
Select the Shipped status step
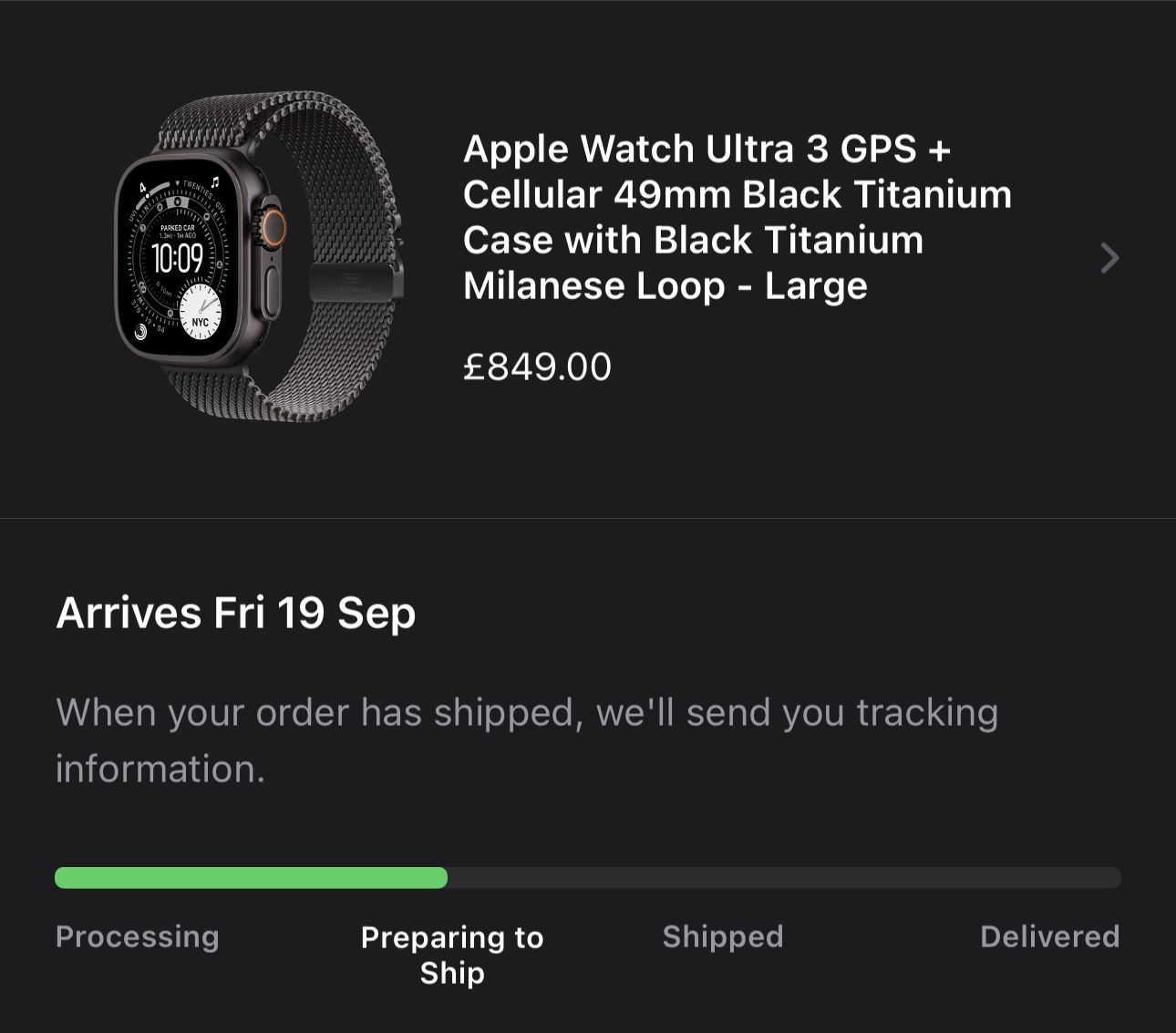pyautogui.click(x=723, y=936)
